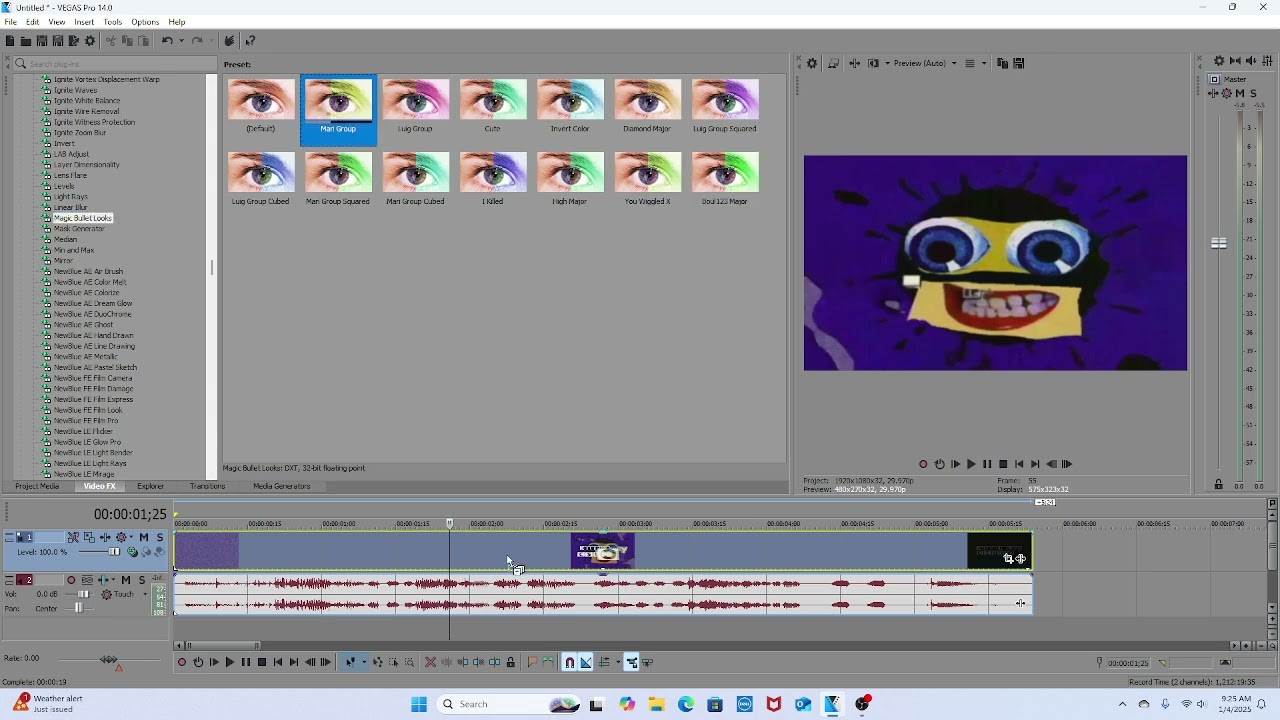
Task: Click the Search plug-ins field
Action: click(115, 64)
